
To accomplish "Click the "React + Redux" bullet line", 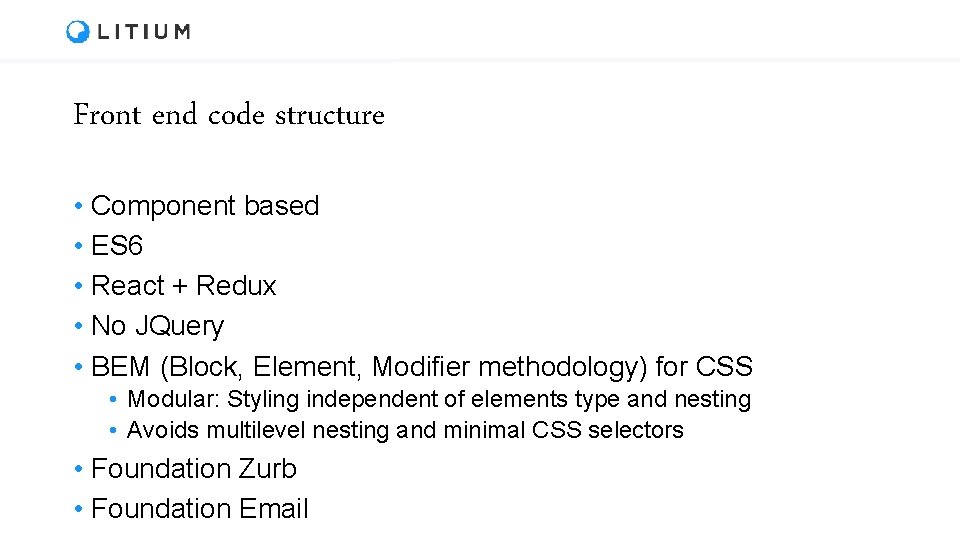I will (x=183, y=286).
